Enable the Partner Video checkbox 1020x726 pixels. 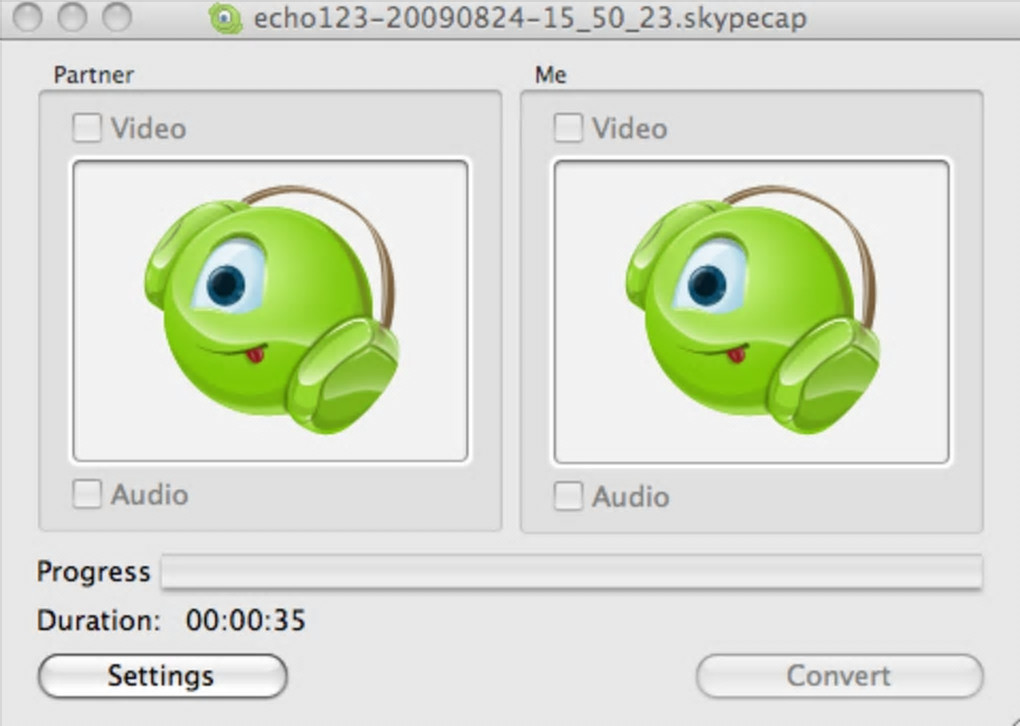[x=87, y=128]
